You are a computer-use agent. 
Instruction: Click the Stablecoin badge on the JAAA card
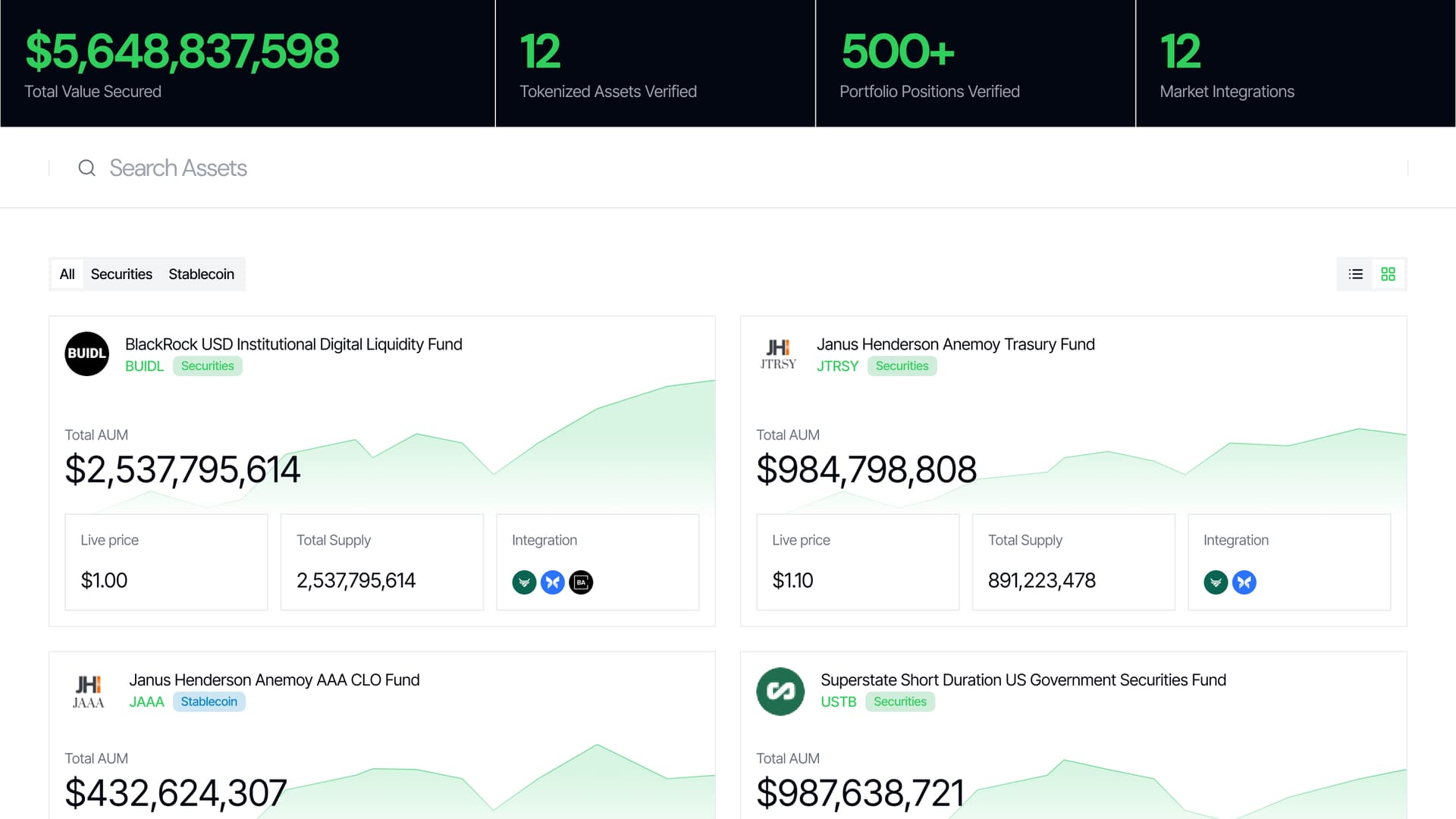tap(209, 702)
